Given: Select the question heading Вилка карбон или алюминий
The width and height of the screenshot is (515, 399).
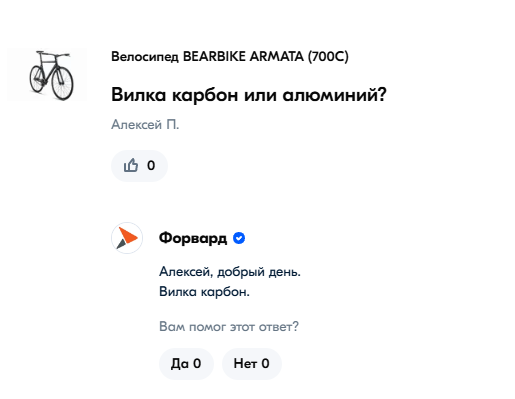Looking at the screenshot, I should tap(249, 95).
